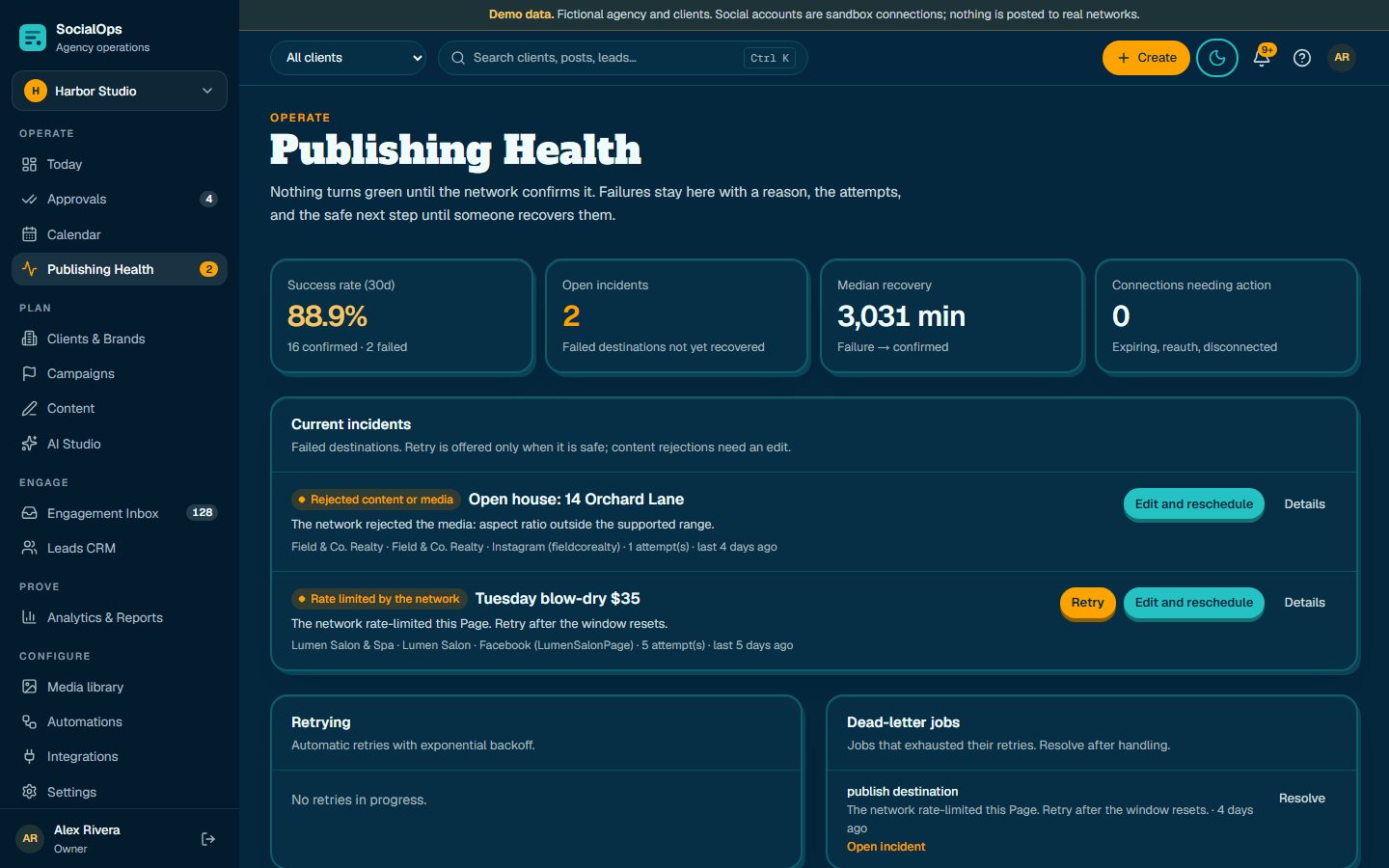The width and height of the screenshot is (1389, 868).
Task: Expand the Harbor Studio workspace switcher
Action: 120,91
